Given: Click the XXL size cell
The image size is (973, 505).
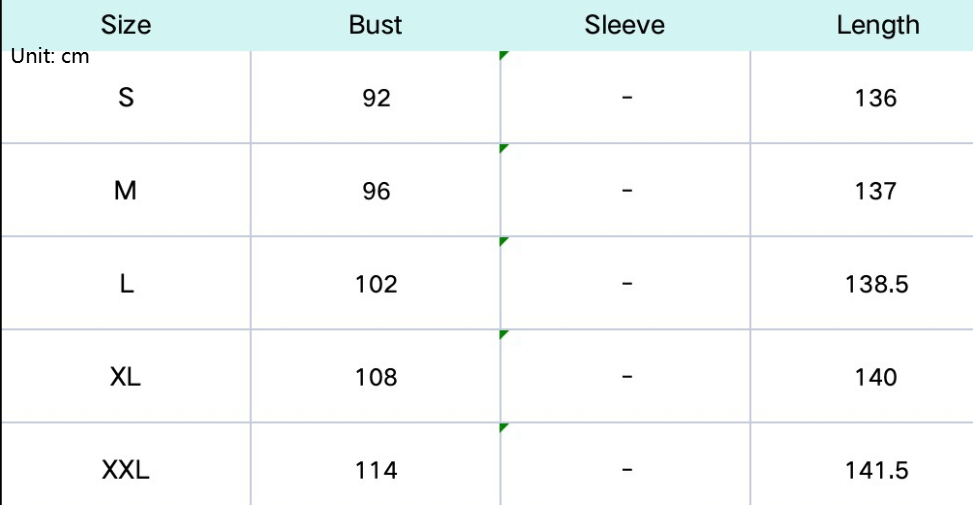Looking at the screenshot, I should tap(126, 469).
